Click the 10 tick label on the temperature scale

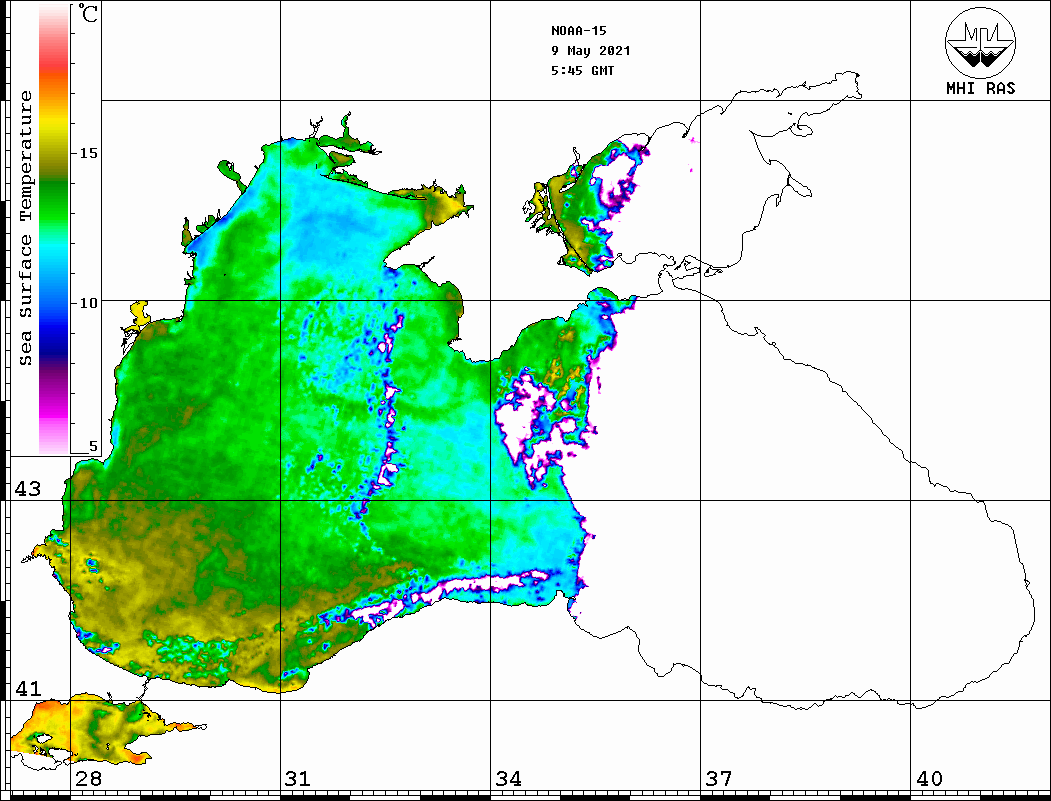[89, 302]
